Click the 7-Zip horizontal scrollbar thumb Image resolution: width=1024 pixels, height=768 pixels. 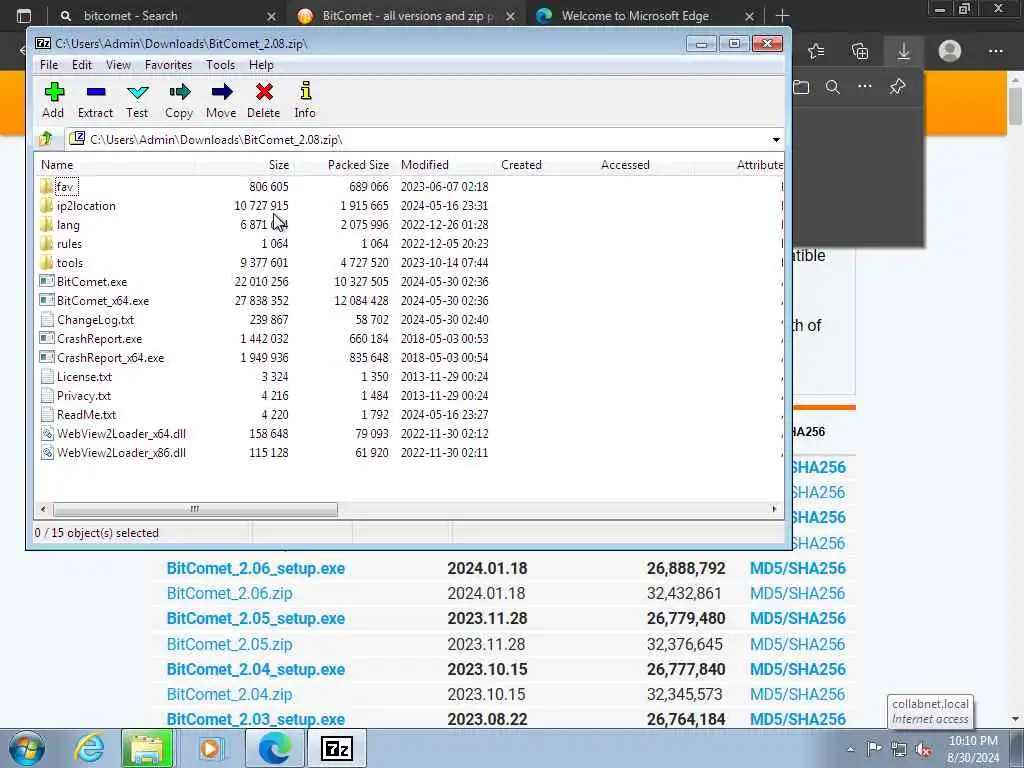[195, 509]
